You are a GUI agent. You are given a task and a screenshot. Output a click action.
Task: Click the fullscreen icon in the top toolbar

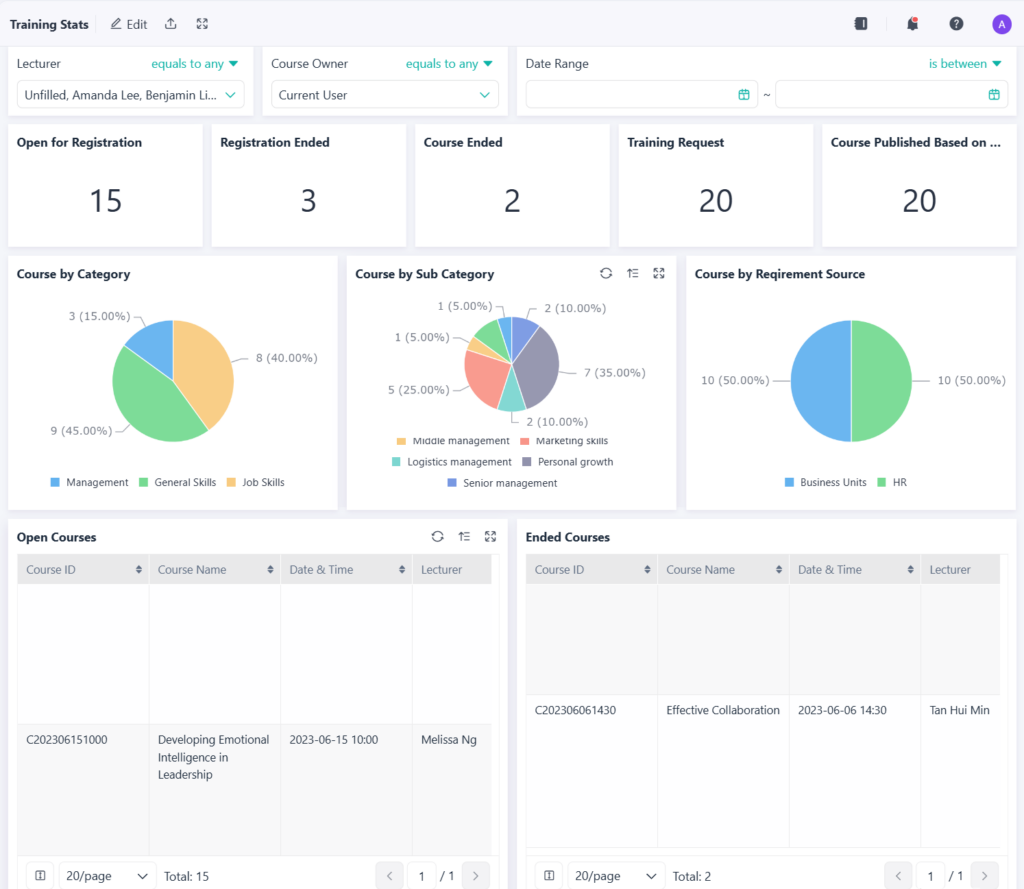(x=203, y=24)
